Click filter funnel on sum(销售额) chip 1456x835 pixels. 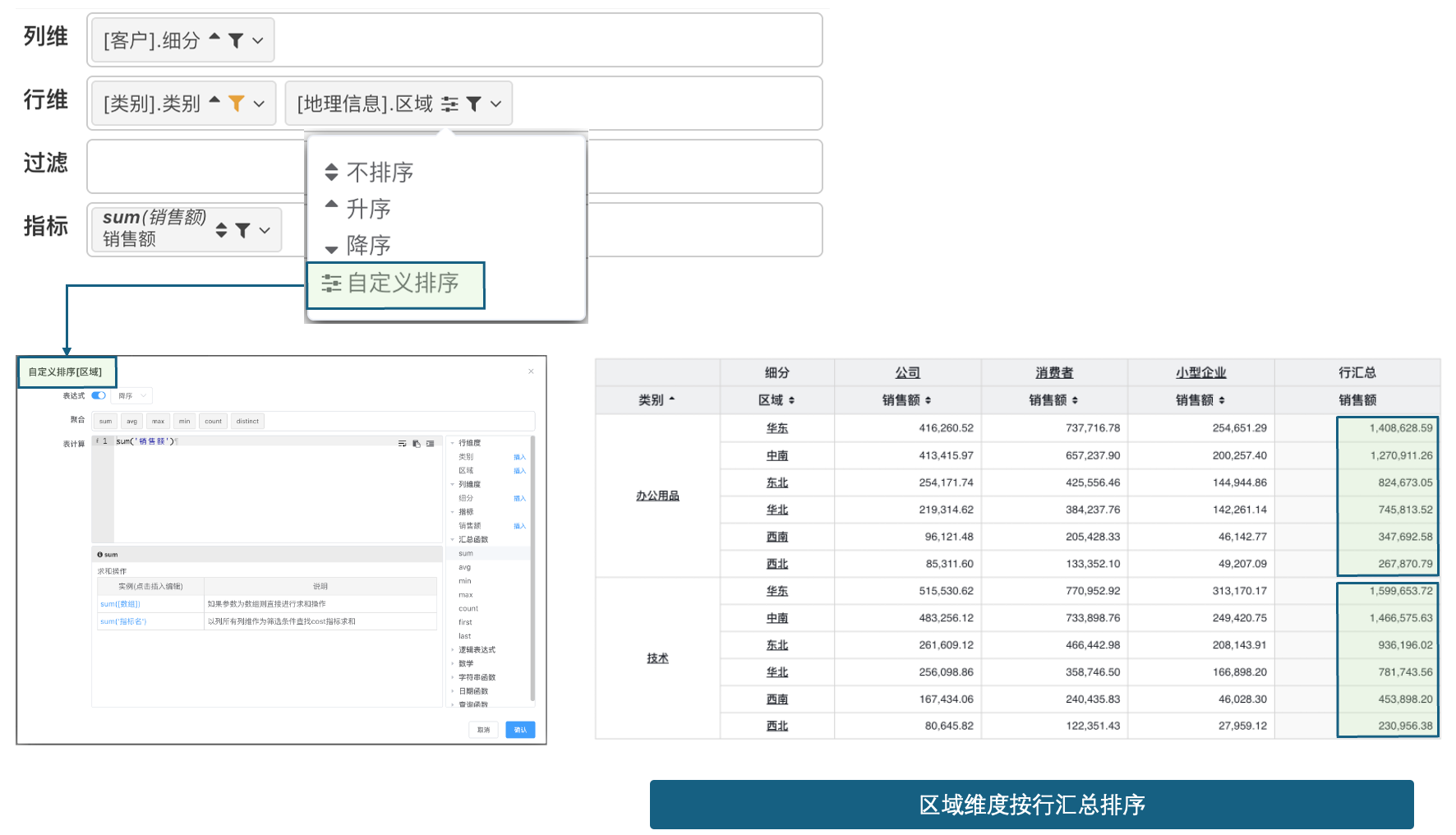coord(242,230)
